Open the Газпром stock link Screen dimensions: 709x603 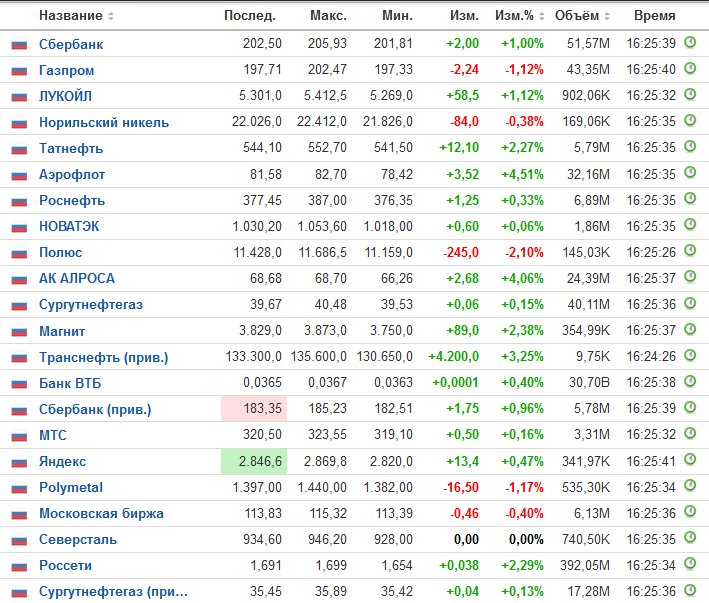[66, 71]
